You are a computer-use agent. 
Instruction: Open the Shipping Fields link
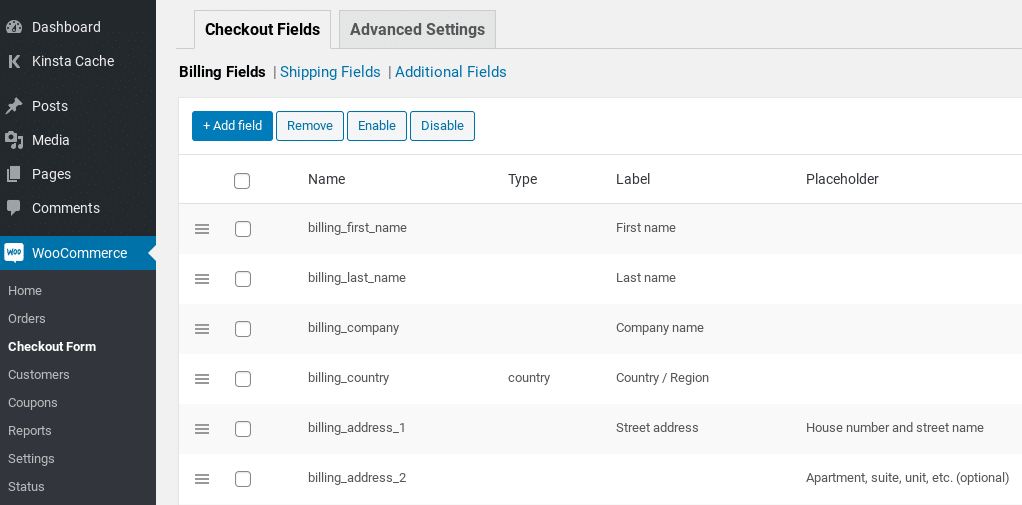330,72
